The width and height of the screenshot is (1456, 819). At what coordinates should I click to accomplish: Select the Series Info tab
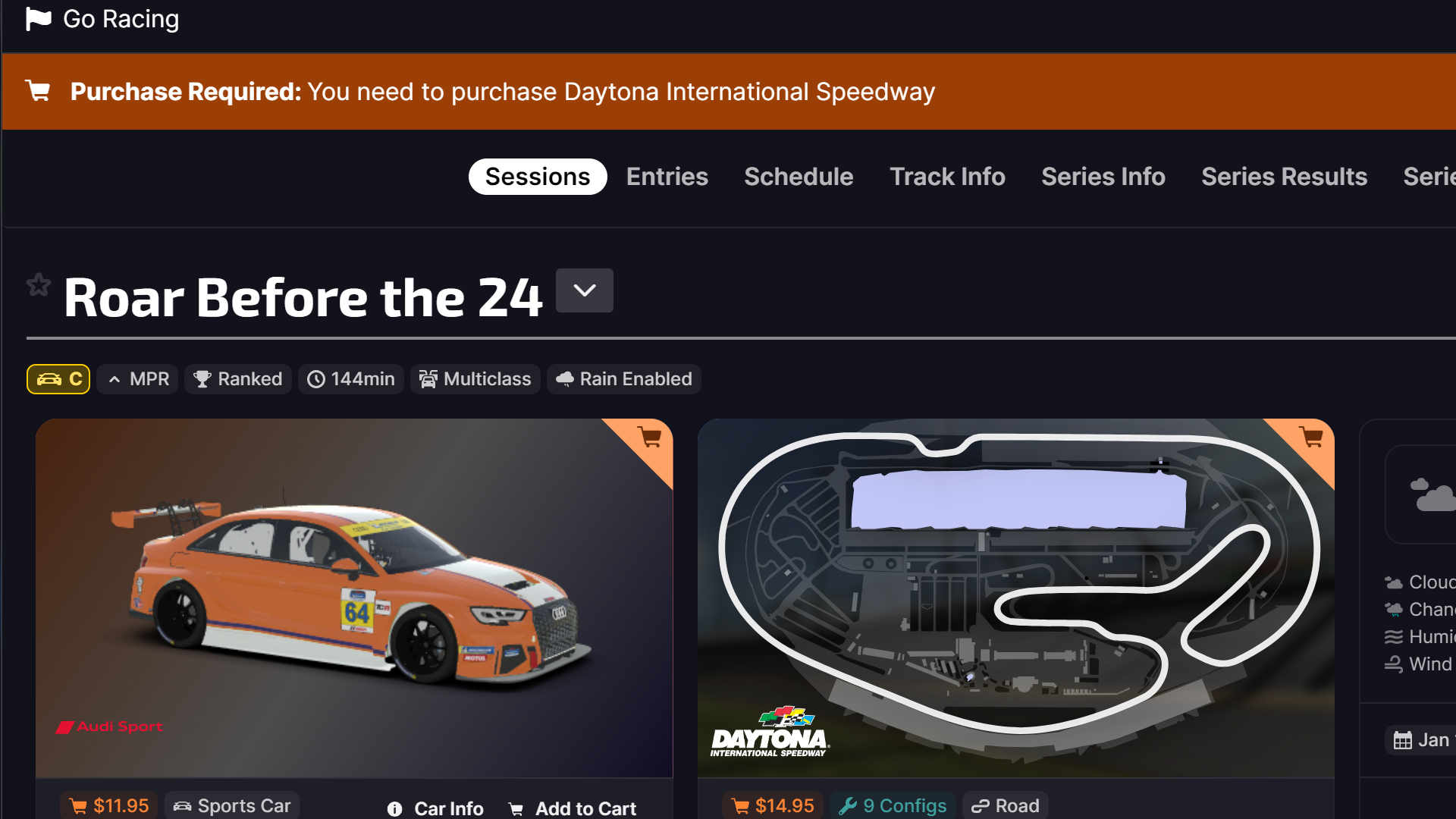[x=1103, y=177]
